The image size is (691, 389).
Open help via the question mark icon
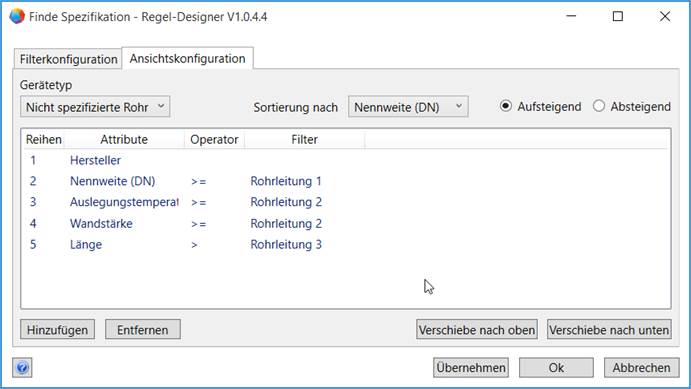tap(22, 367)
